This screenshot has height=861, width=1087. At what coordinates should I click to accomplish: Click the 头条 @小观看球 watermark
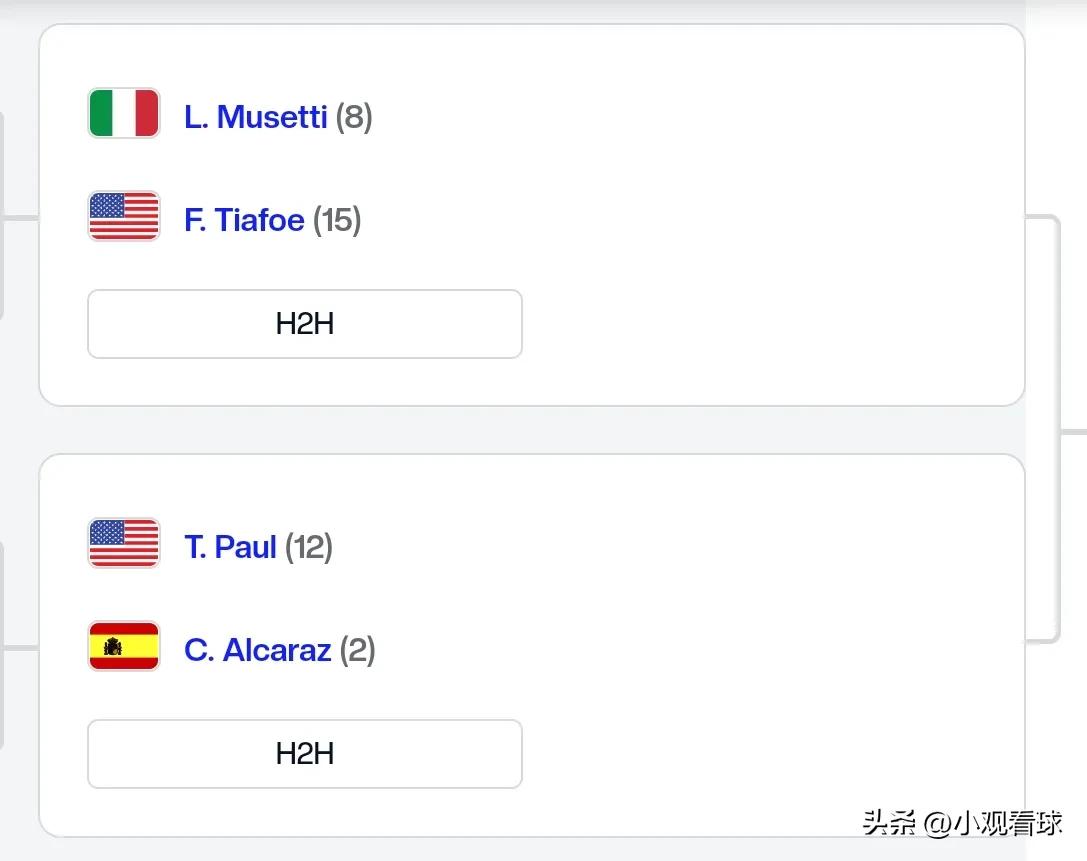962,823
